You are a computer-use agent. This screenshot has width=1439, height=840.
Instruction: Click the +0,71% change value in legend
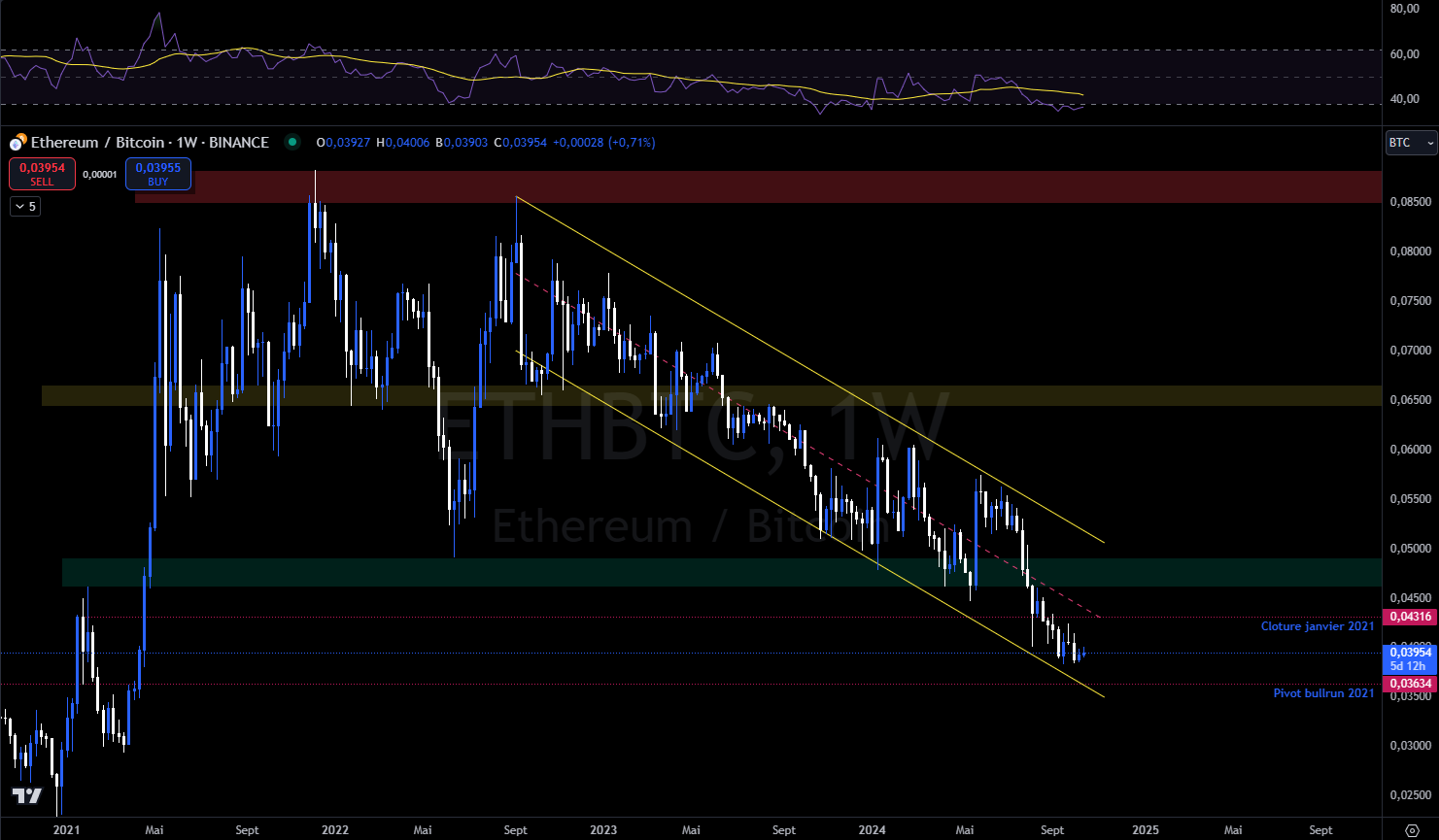click(x=633, y=142)
